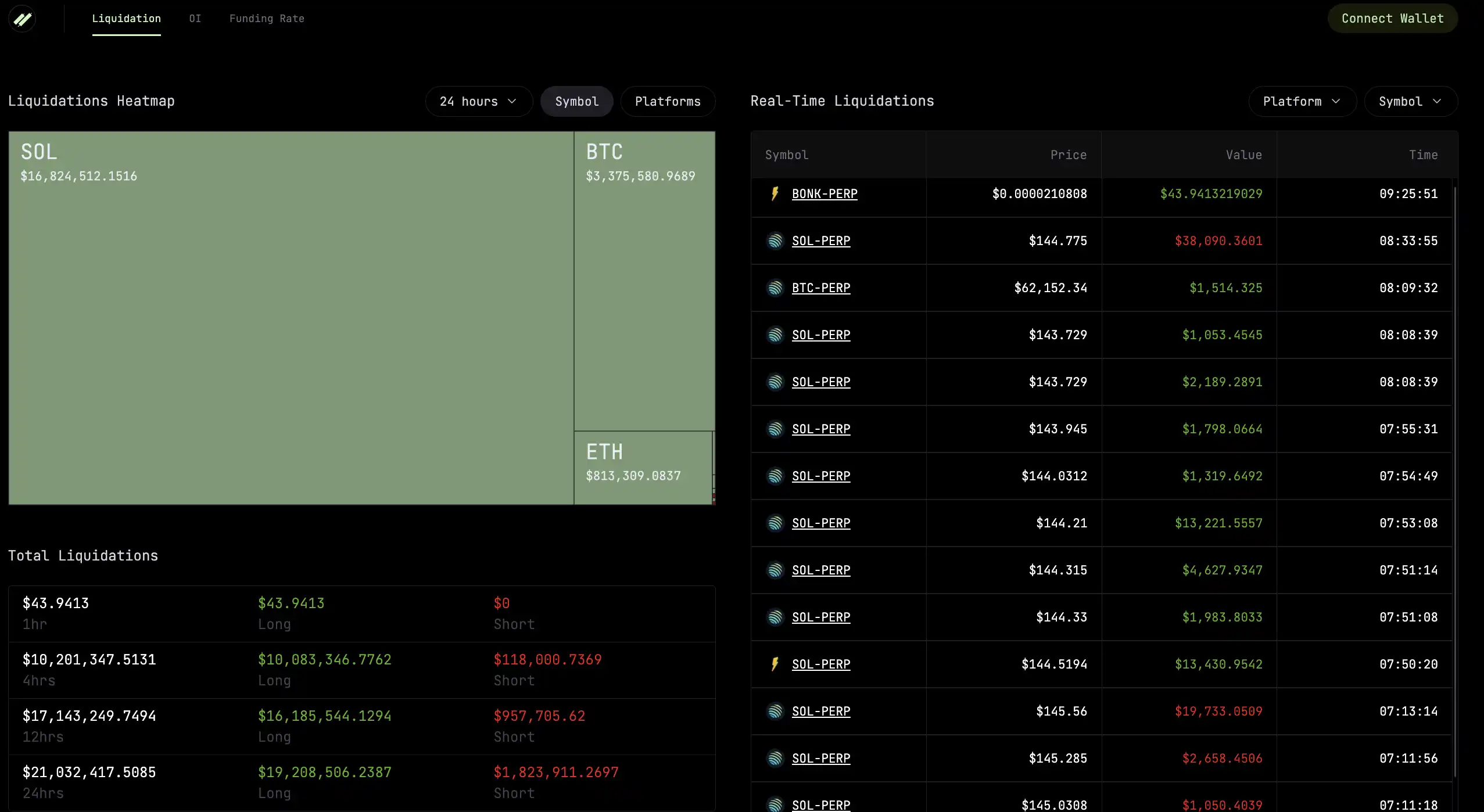
Task: Click the lightning bolt icon for BONK-PERP
Action: pyautogui.click(x=774, y=194)
